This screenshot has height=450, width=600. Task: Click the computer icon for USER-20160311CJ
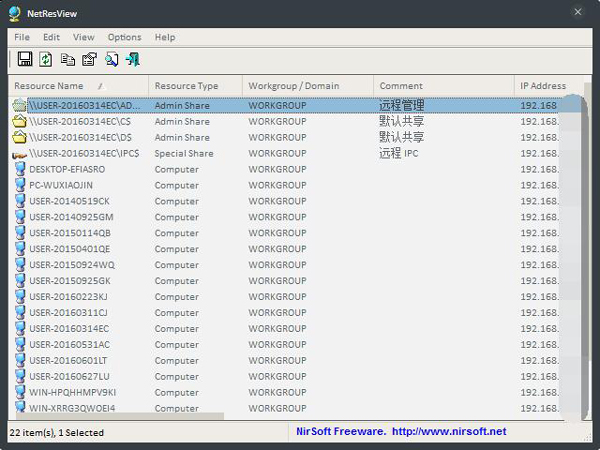pyautogui.click(x=20, y=312)
